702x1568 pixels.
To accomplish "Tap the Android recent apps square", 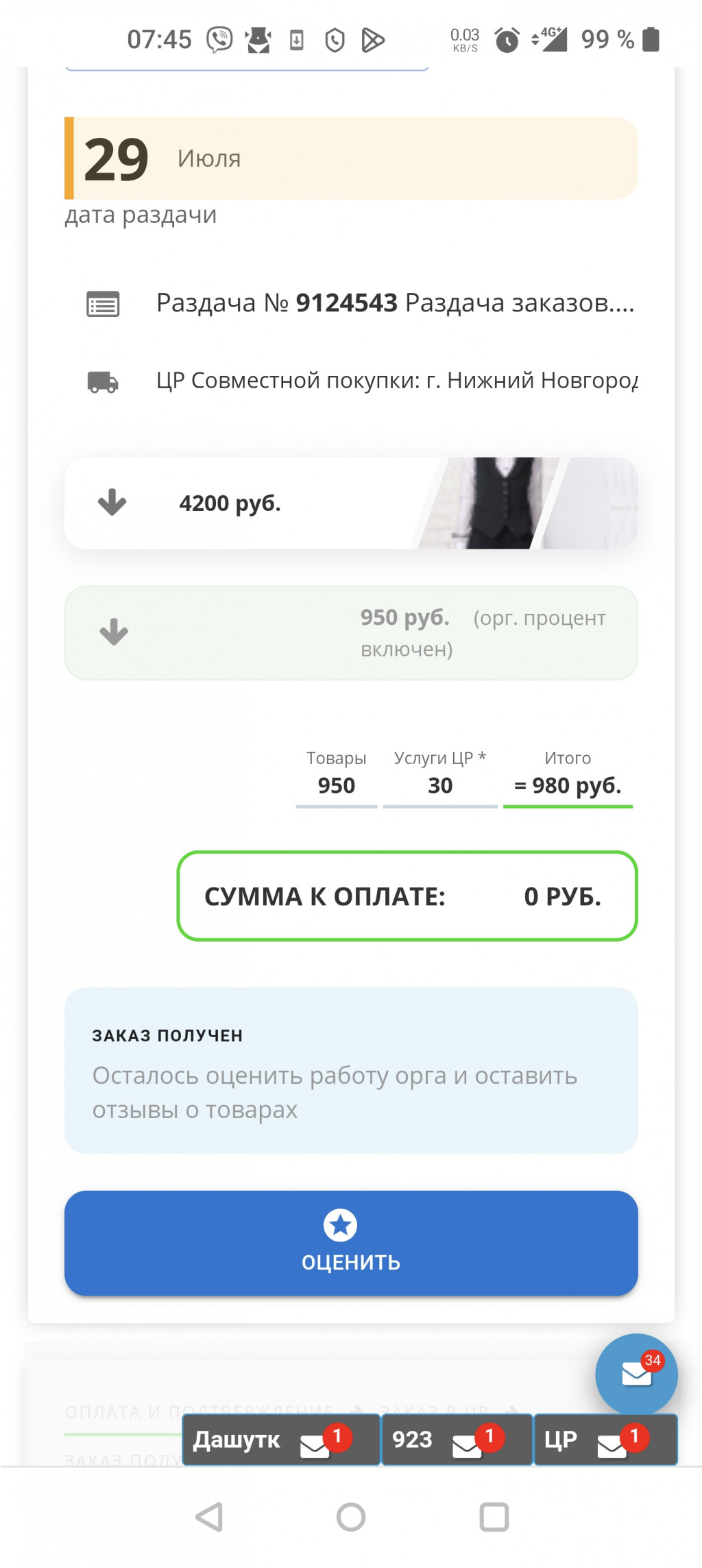I will pos(494,1517).
